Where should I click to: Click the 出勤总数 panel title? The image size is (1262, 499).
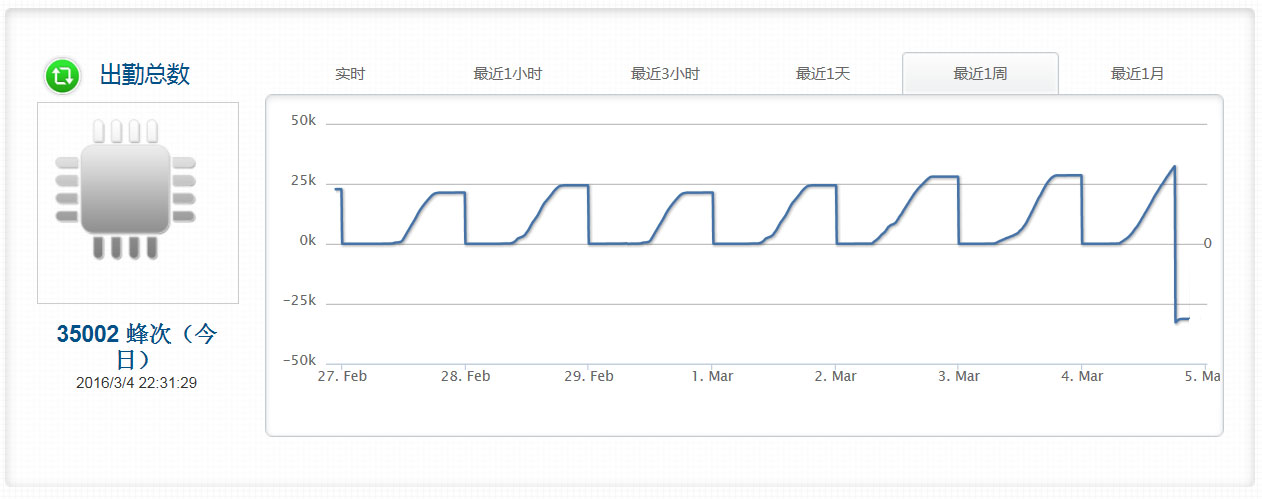[145, 75]
